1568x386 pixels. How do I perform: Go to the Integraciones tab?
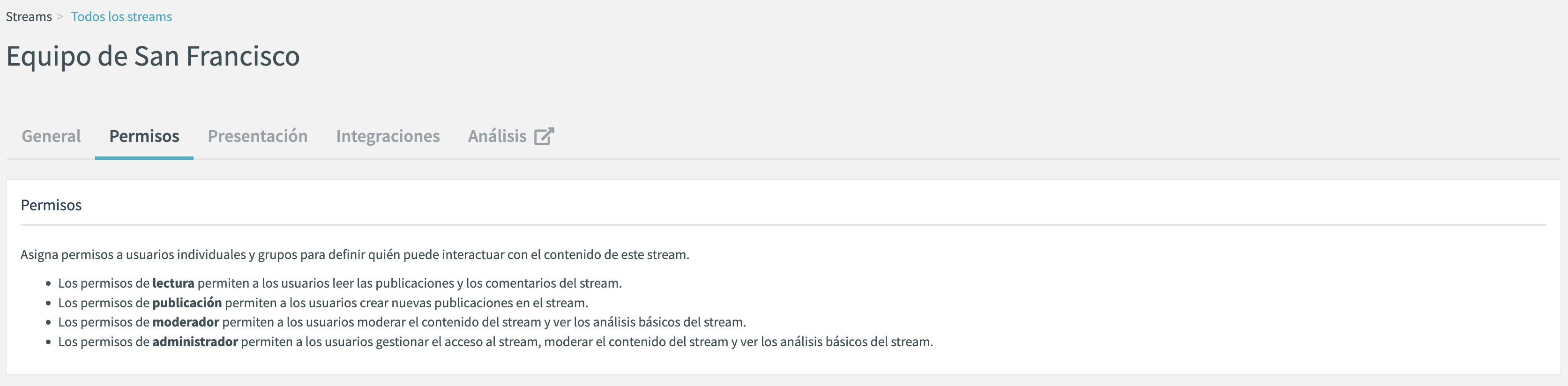click(388, 136)
